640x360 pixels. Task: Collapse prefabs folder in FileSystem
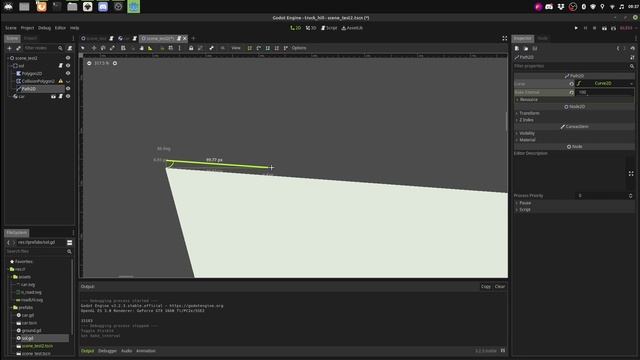coord(11,308)
